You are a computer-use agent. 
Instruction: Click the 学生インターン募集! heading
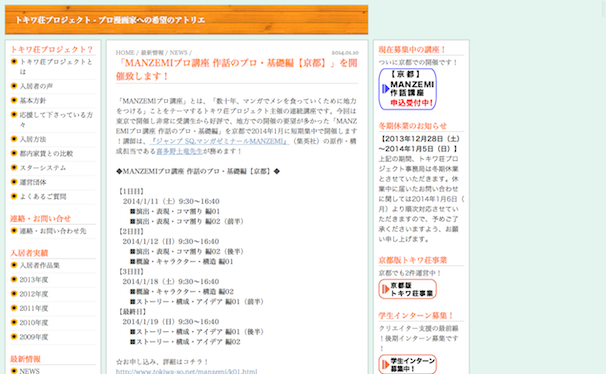tap(416, 315)
